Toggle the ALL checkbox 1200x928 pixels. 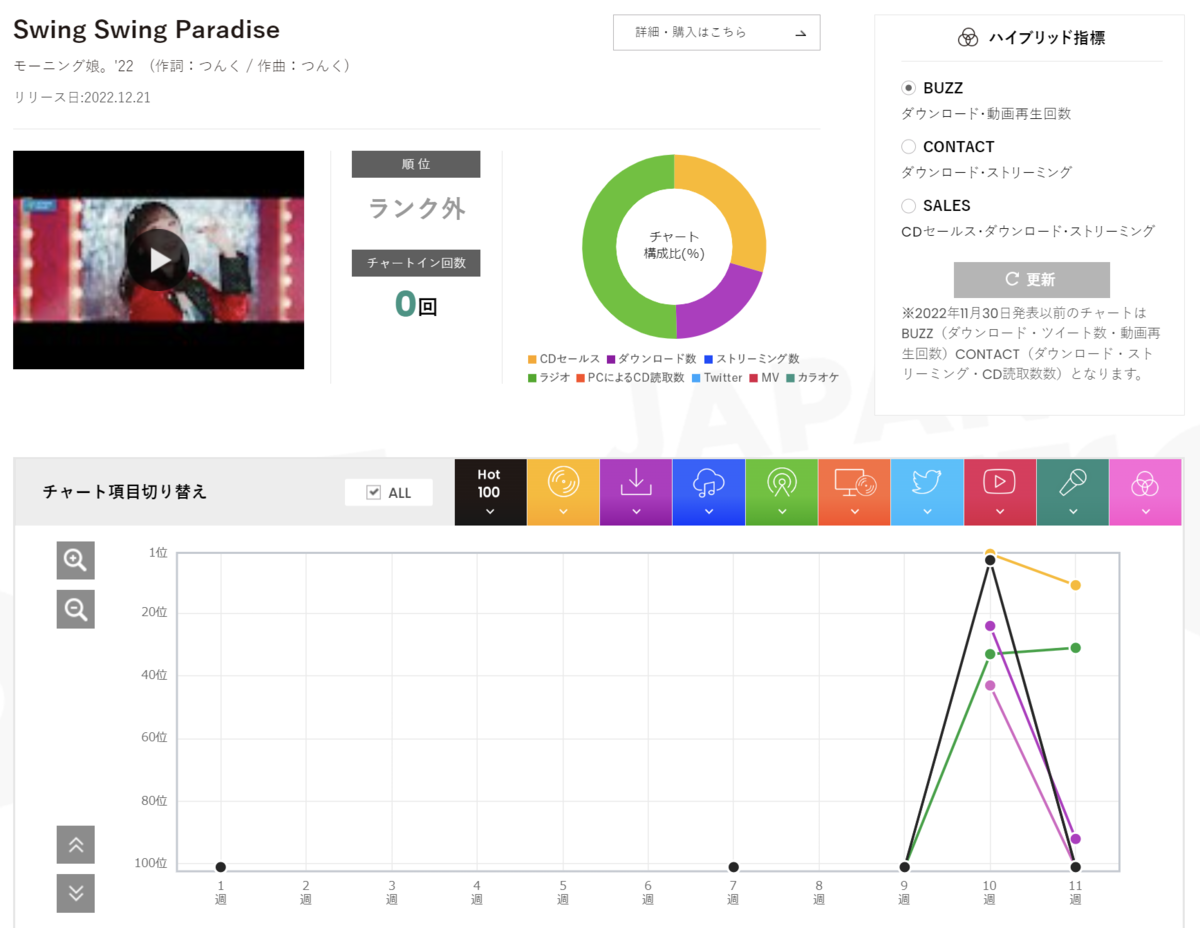pos(374,492)
